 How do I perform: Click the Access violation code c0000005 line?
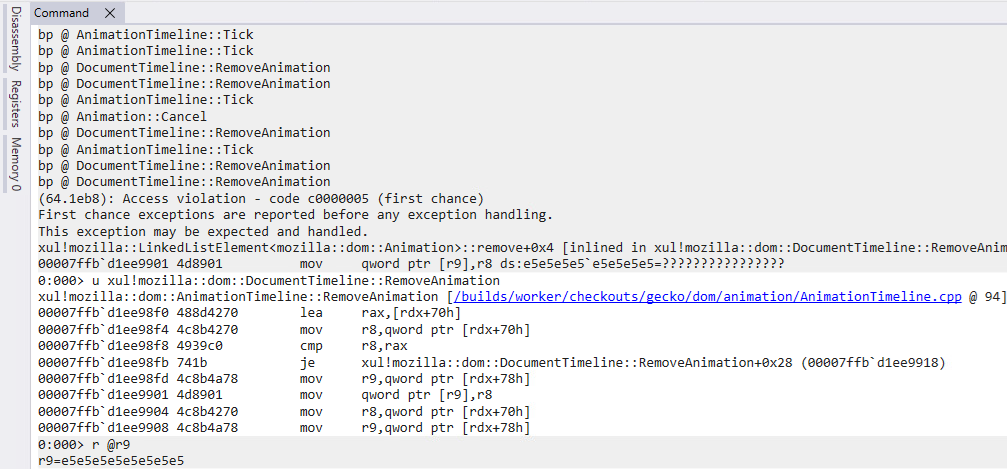click(x=261, y=199)
